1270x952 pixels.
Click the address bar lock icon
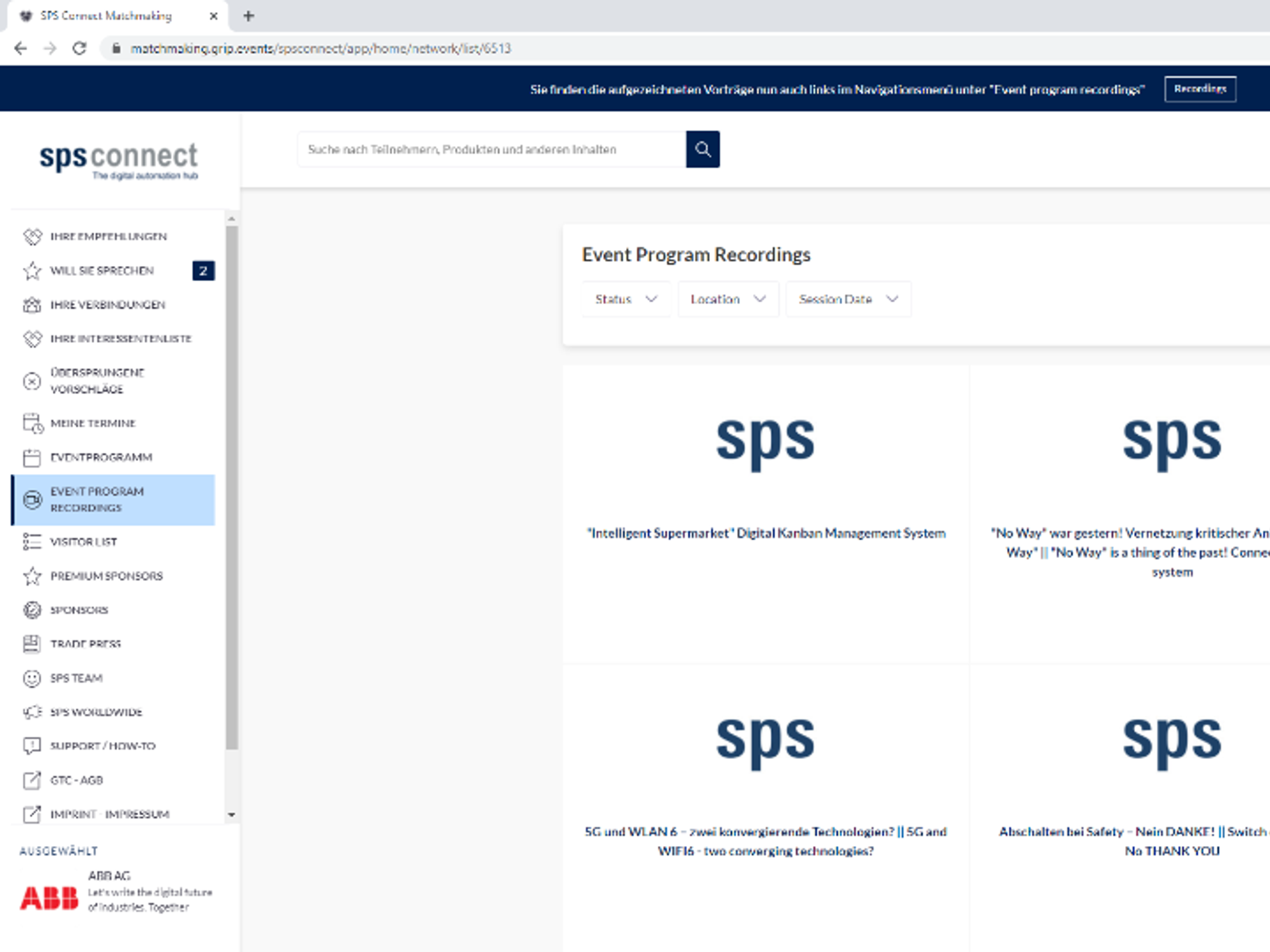(116, 48)
